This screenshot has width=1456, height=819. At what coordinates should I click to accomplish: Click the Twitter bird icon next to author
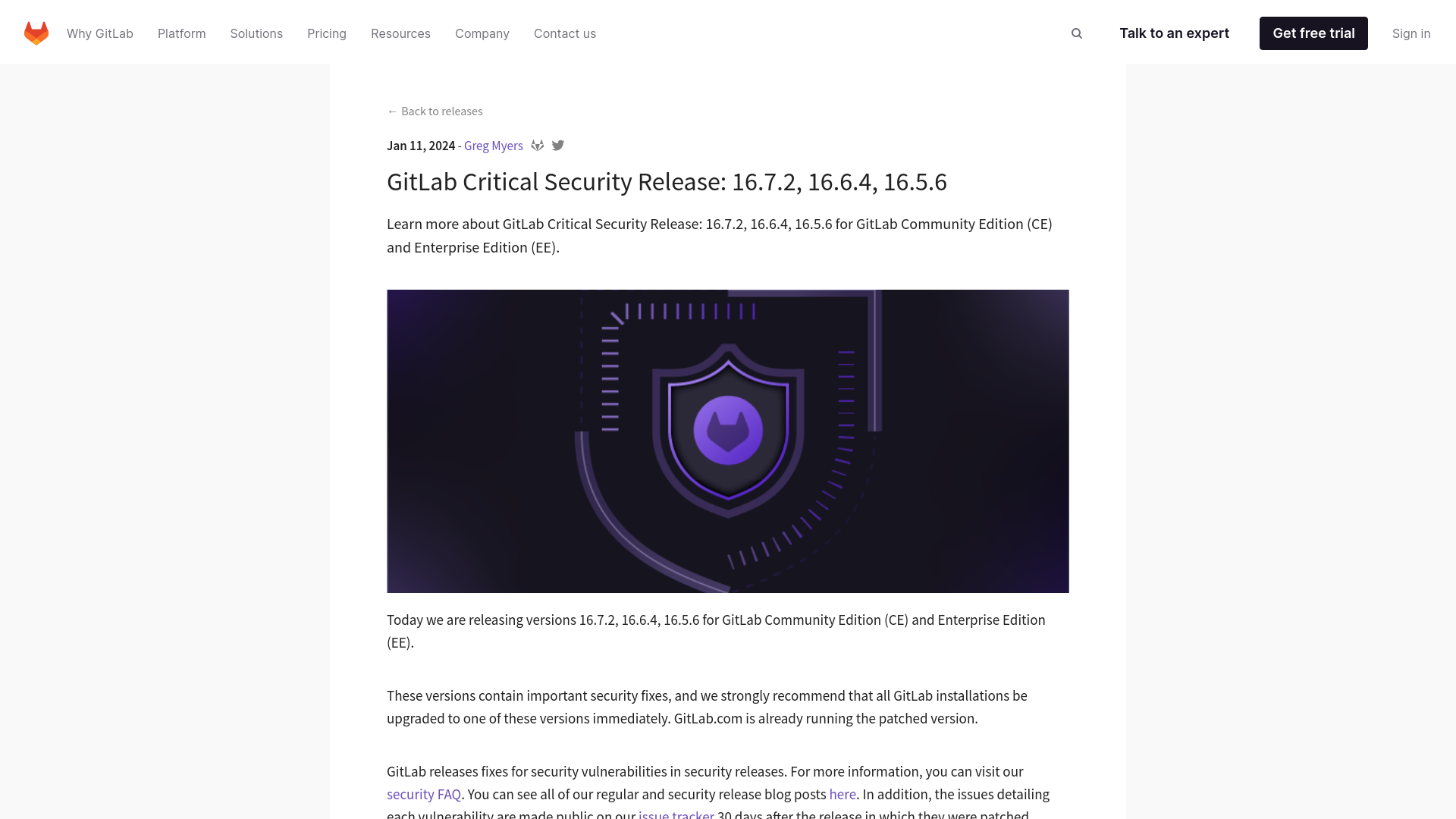pos(558,145)
